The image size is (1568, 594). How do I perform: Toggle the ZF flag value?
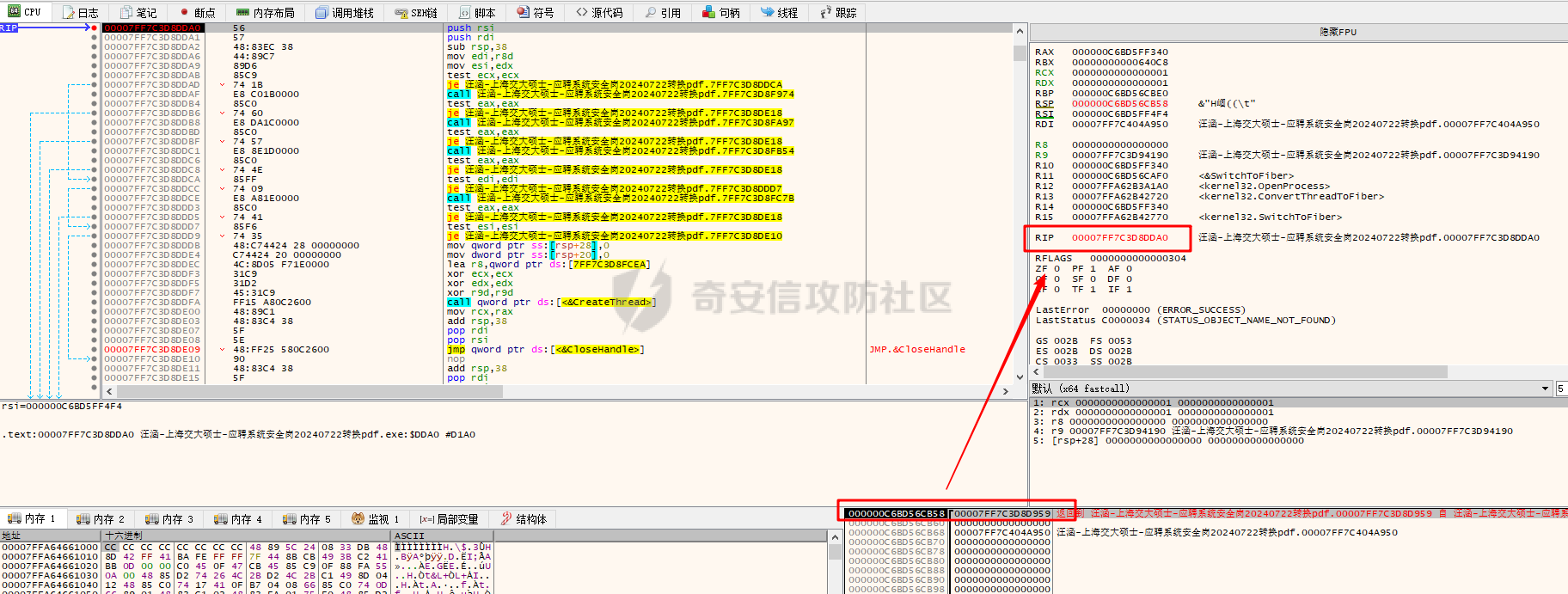[x=1057, y=269]
